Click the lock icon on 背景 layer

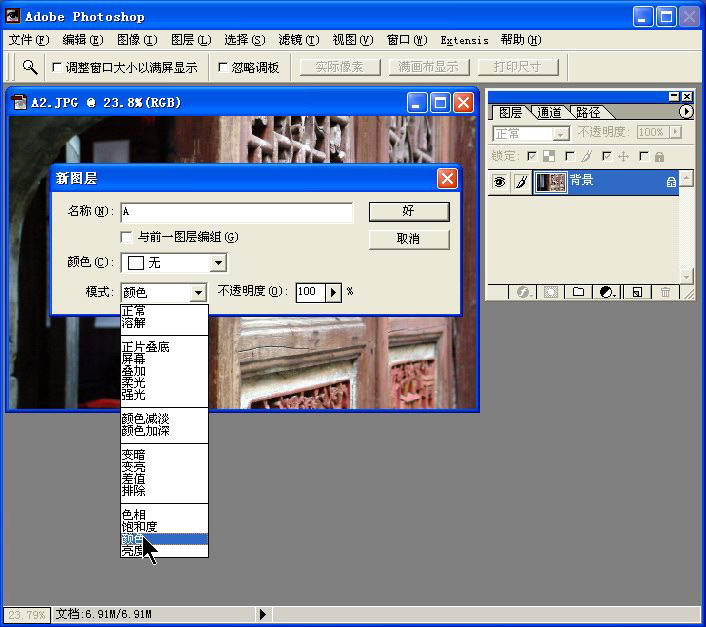click(x=671, y=182)
